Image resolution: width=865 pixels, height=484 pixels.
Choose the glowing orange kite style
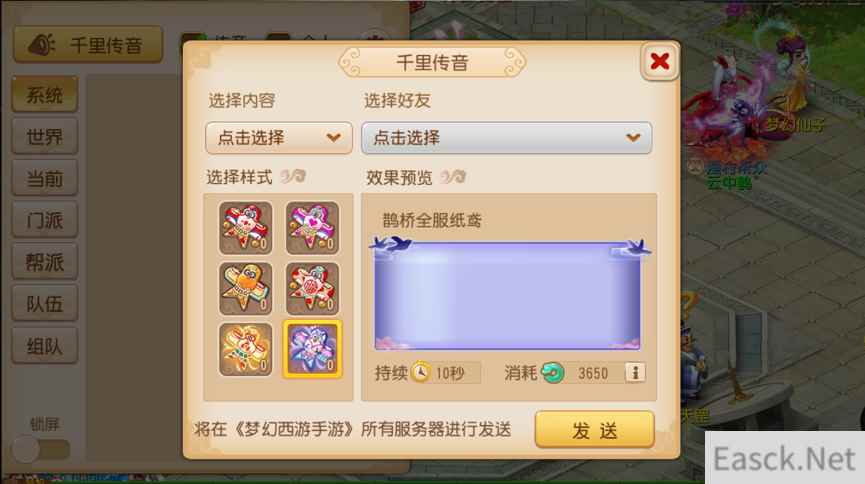(245, 349)
